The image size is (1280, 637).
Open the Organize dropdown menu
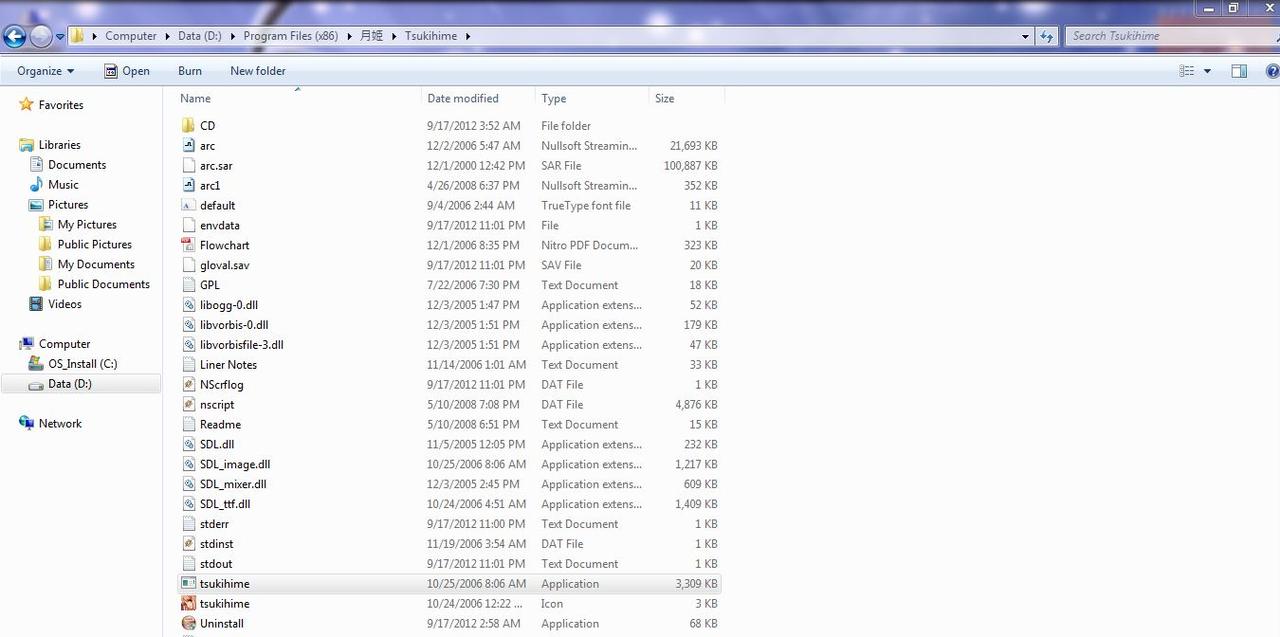[x=45, y=71]
